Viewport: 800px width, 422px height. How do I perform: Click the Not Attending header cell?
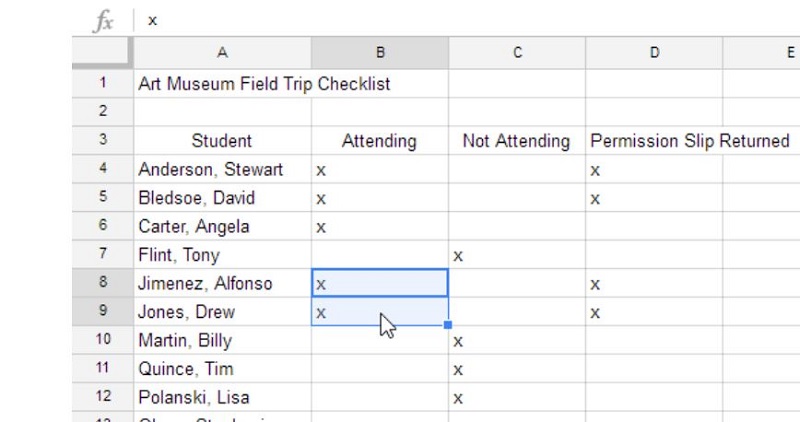pyautogui.click(x=517, y=141)
